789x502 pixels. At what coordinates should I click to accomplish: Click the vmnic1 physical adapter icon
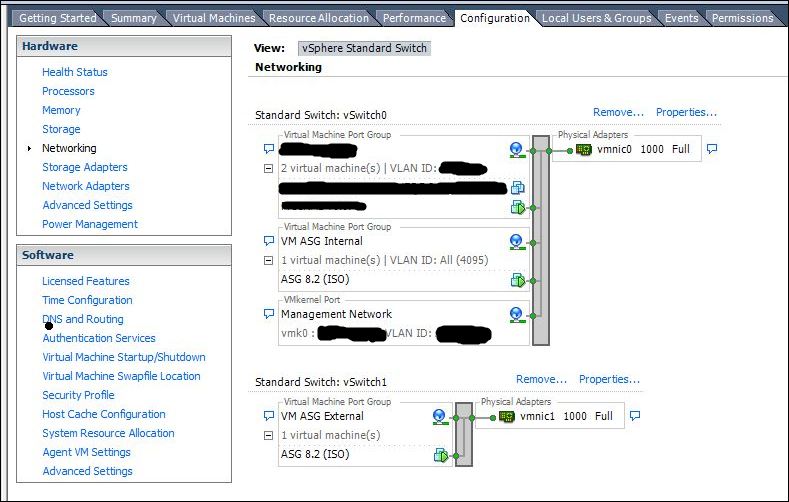tap(507, 416)
